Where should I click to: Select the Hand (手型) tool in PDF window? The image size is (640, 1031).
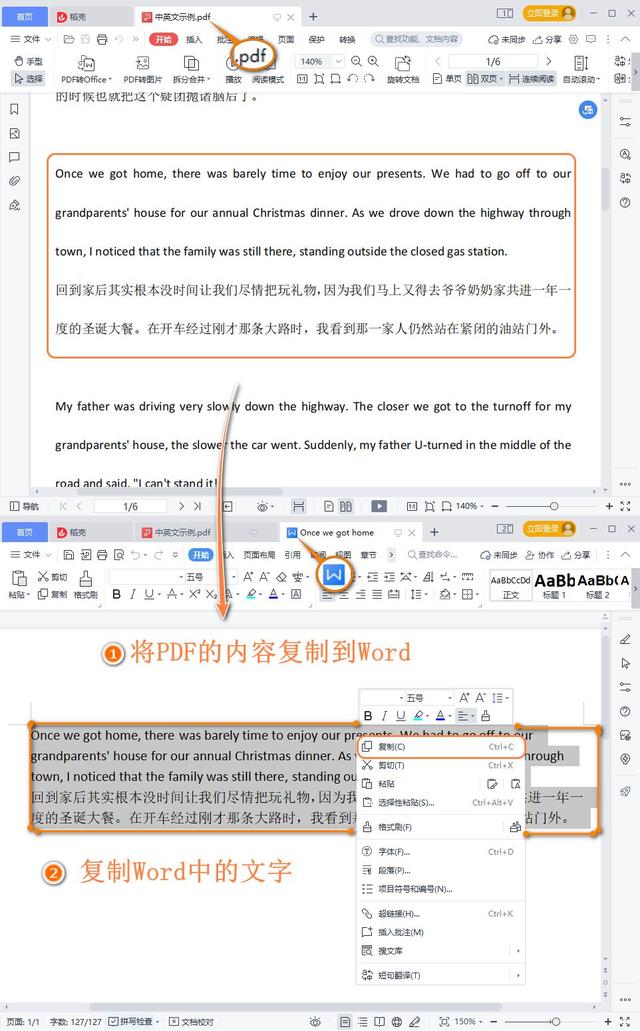(28, 61)
